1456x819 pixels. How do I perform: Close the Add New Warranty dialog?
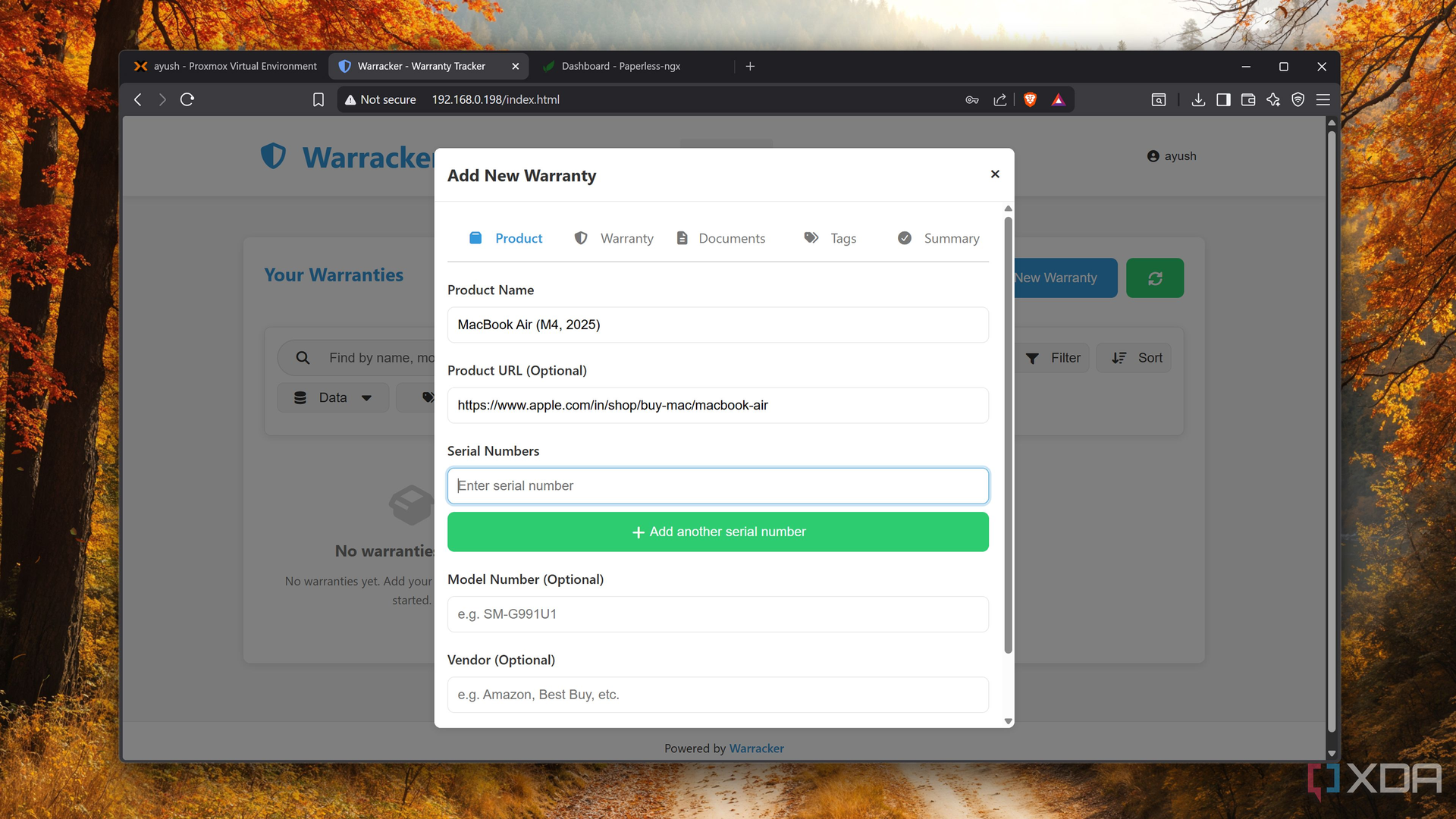point(995,174)
